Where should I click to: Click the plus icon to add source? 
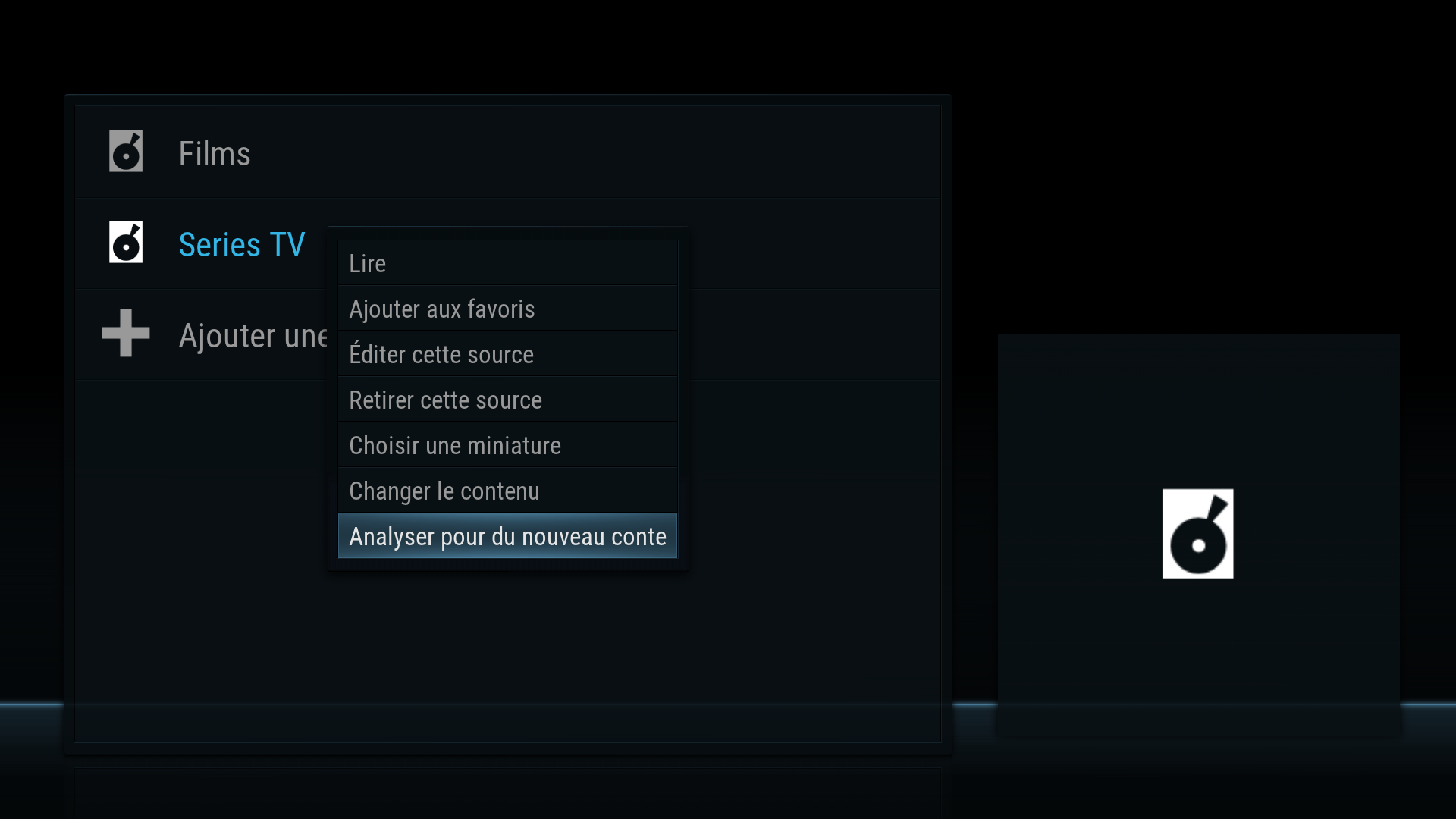coord(126,333)
